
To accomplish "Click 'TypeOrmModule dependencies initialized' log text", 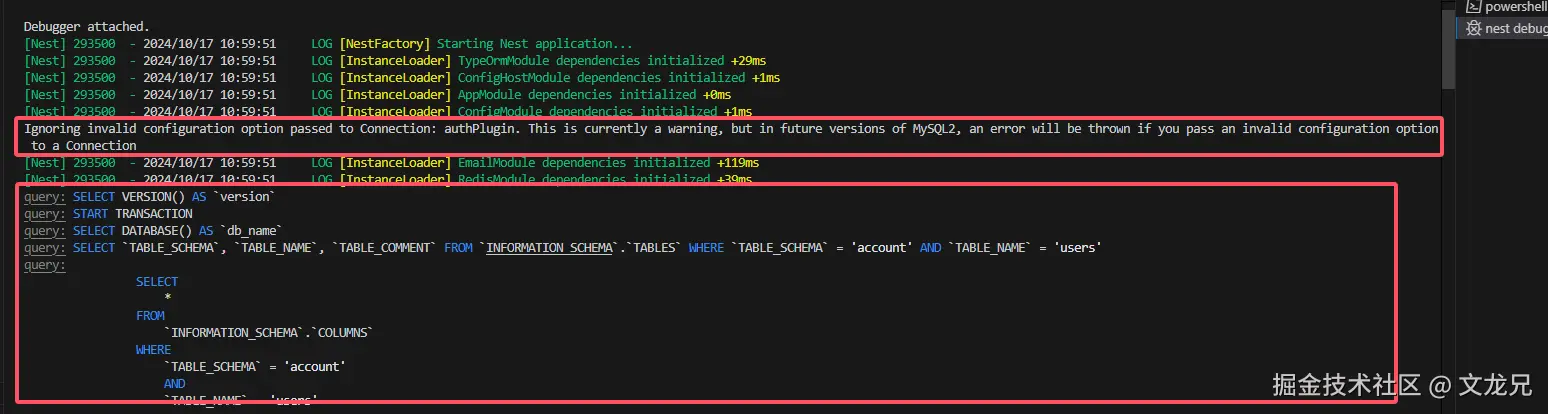I will pos(591,61).
